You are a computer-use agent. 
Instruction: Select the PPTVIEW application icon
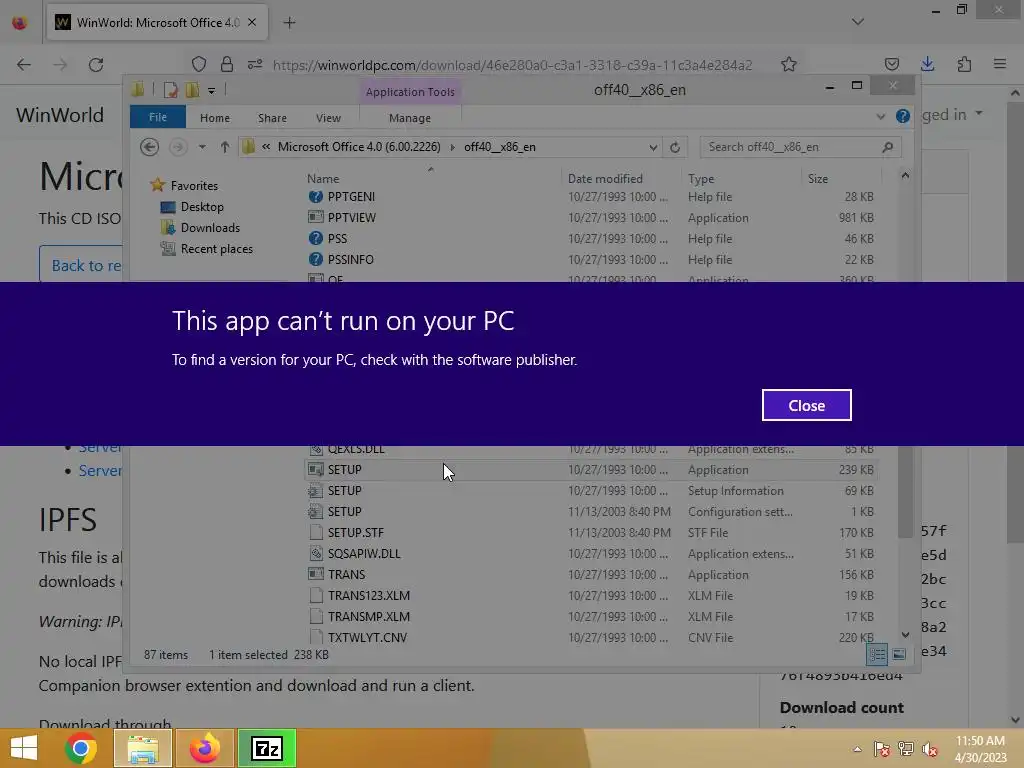315,217
